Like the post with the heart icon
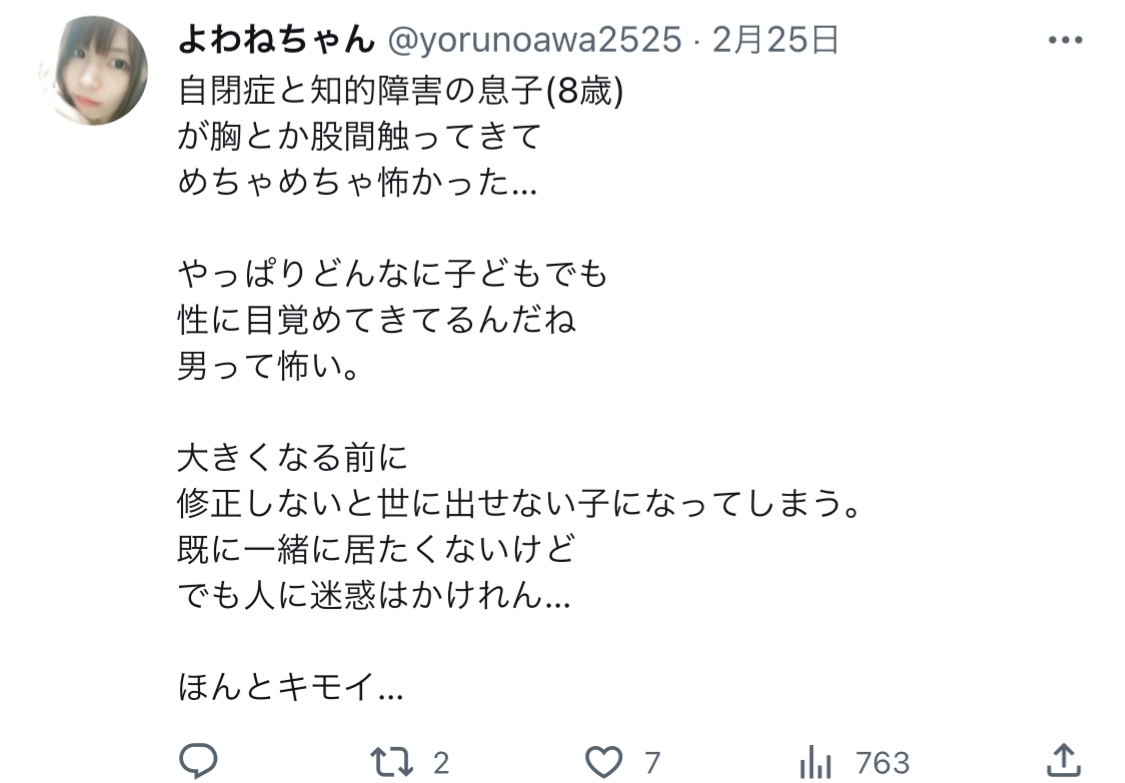 click(x=604, y=762)
